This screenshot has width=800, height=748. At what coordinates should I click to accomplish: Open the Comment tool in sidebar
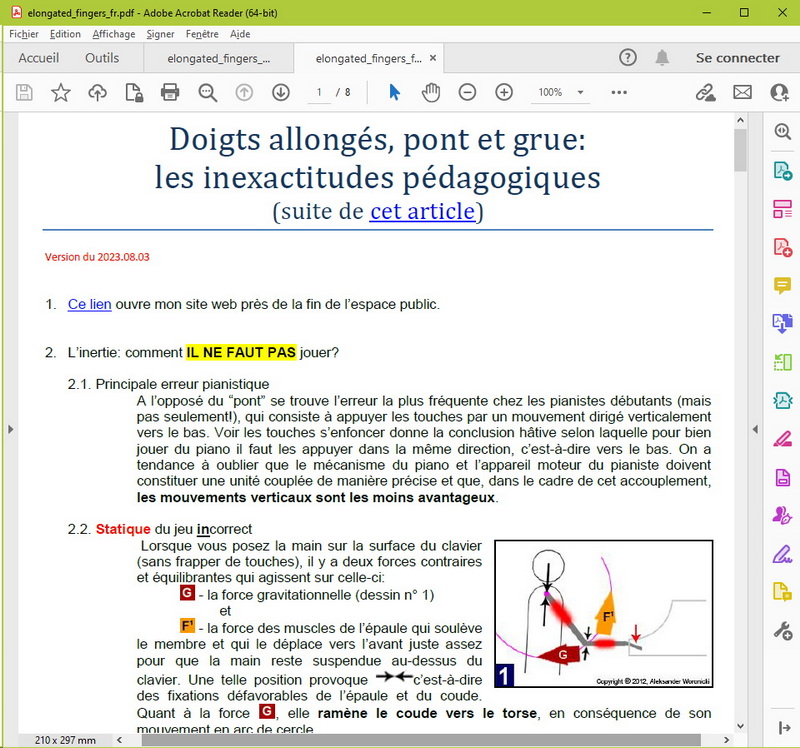click(x=782, y=285)
